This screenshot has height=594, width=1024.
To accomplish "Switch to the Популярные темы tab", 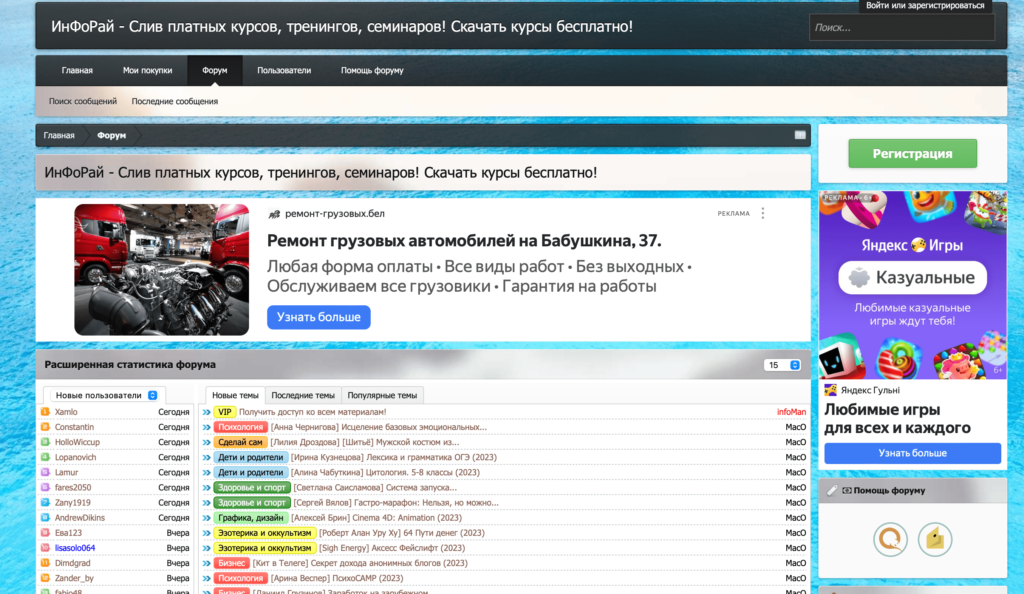I will (x=382, y=395).
